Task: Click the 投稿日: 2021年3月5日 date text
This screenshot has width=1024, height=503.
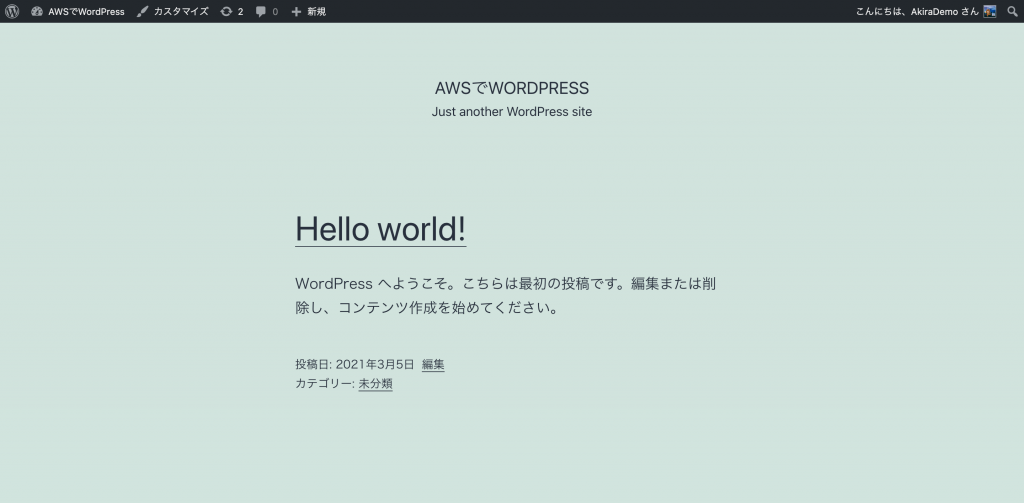Action: [x=355, y=365]
